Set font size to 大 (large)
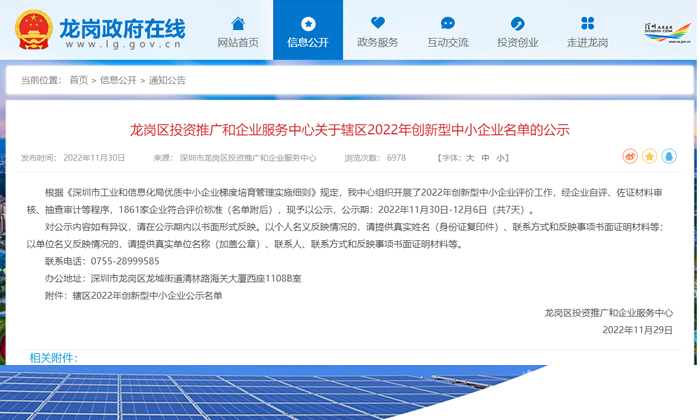 [x=470, y=158]
